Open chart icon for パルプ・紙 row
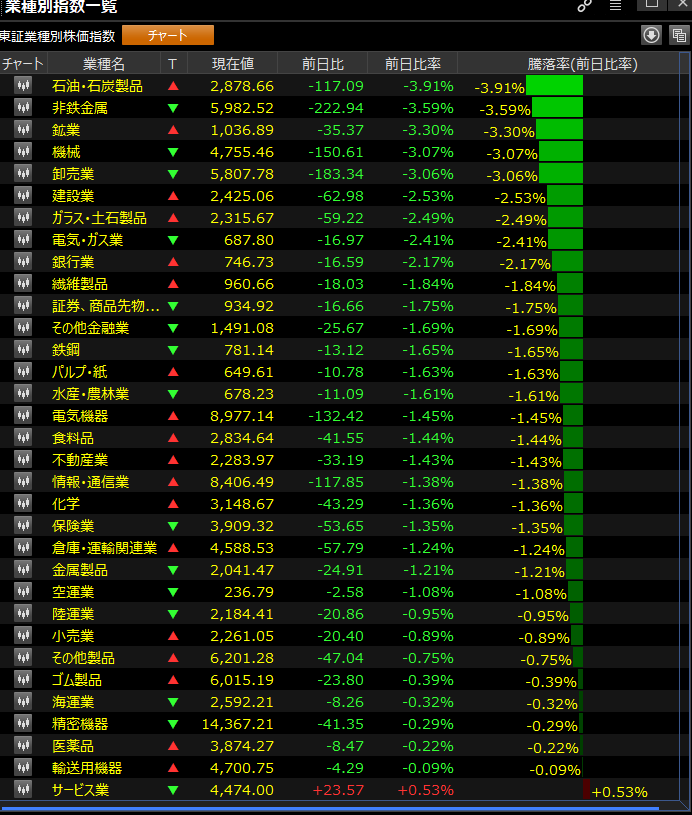 (x=23, y=371)
